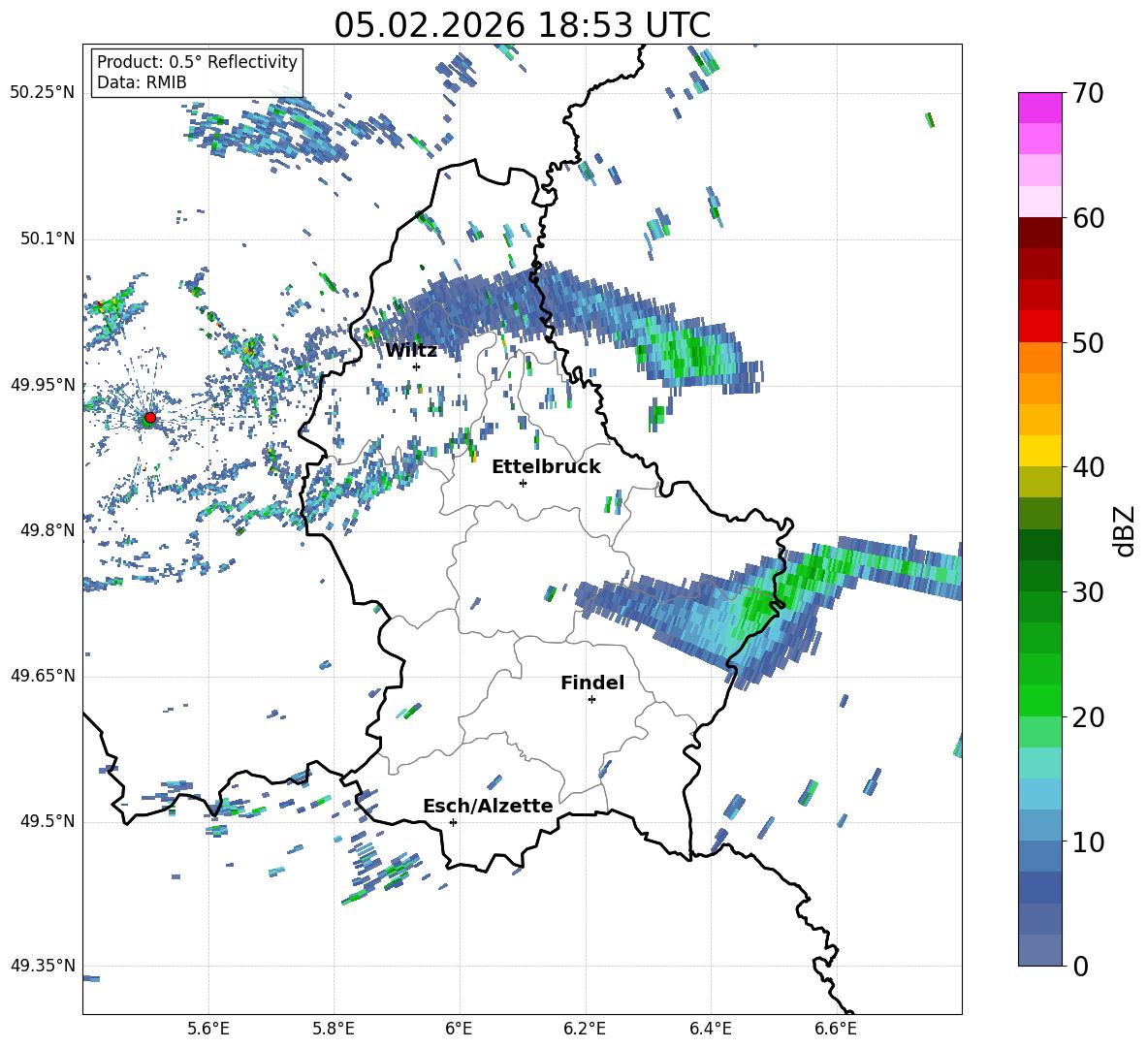Screen dimensions: 1148x1048
Task: Click the red radar site marker
Action: point(150,418)
